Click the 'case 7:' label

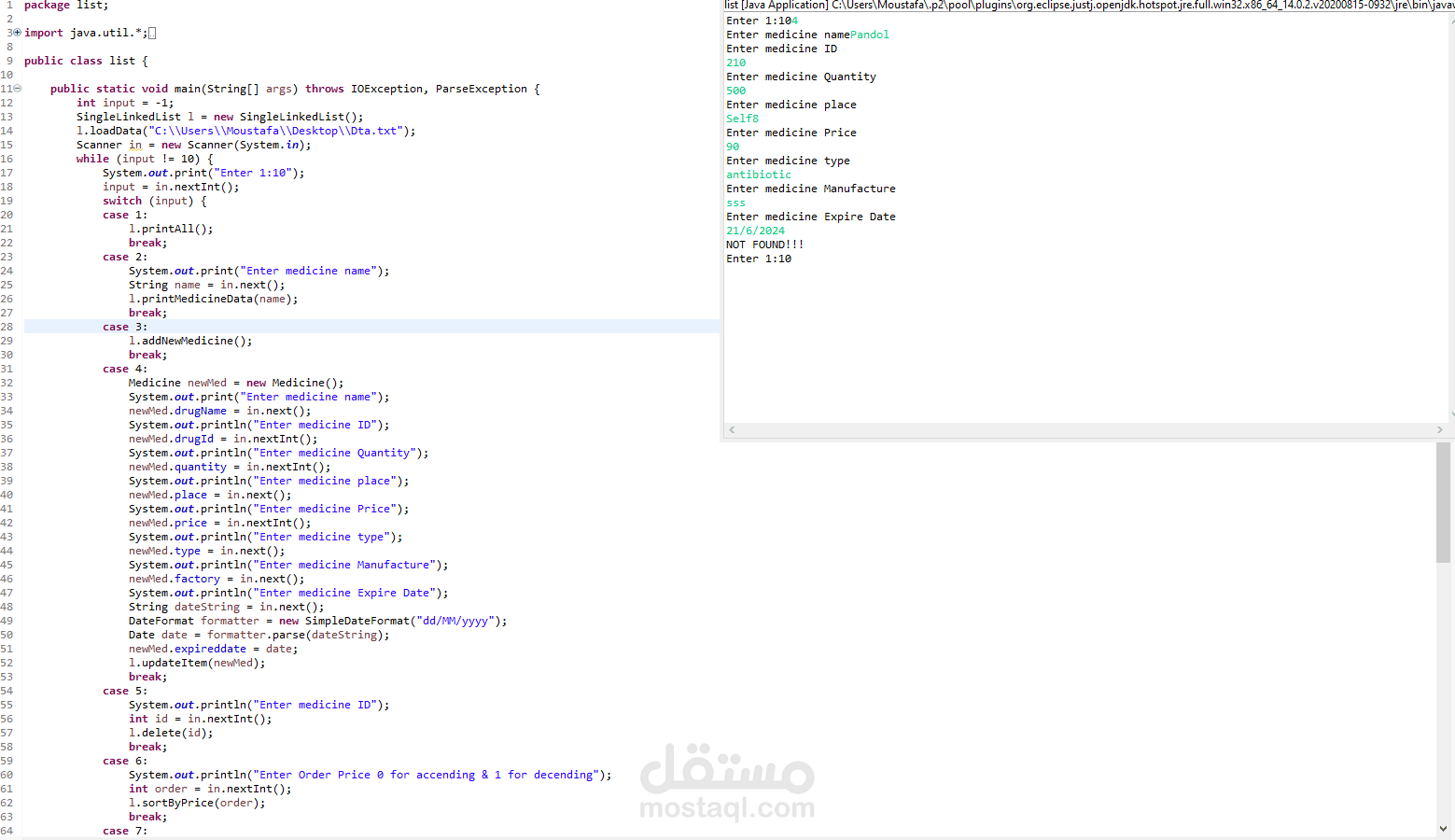pos(125,831)
